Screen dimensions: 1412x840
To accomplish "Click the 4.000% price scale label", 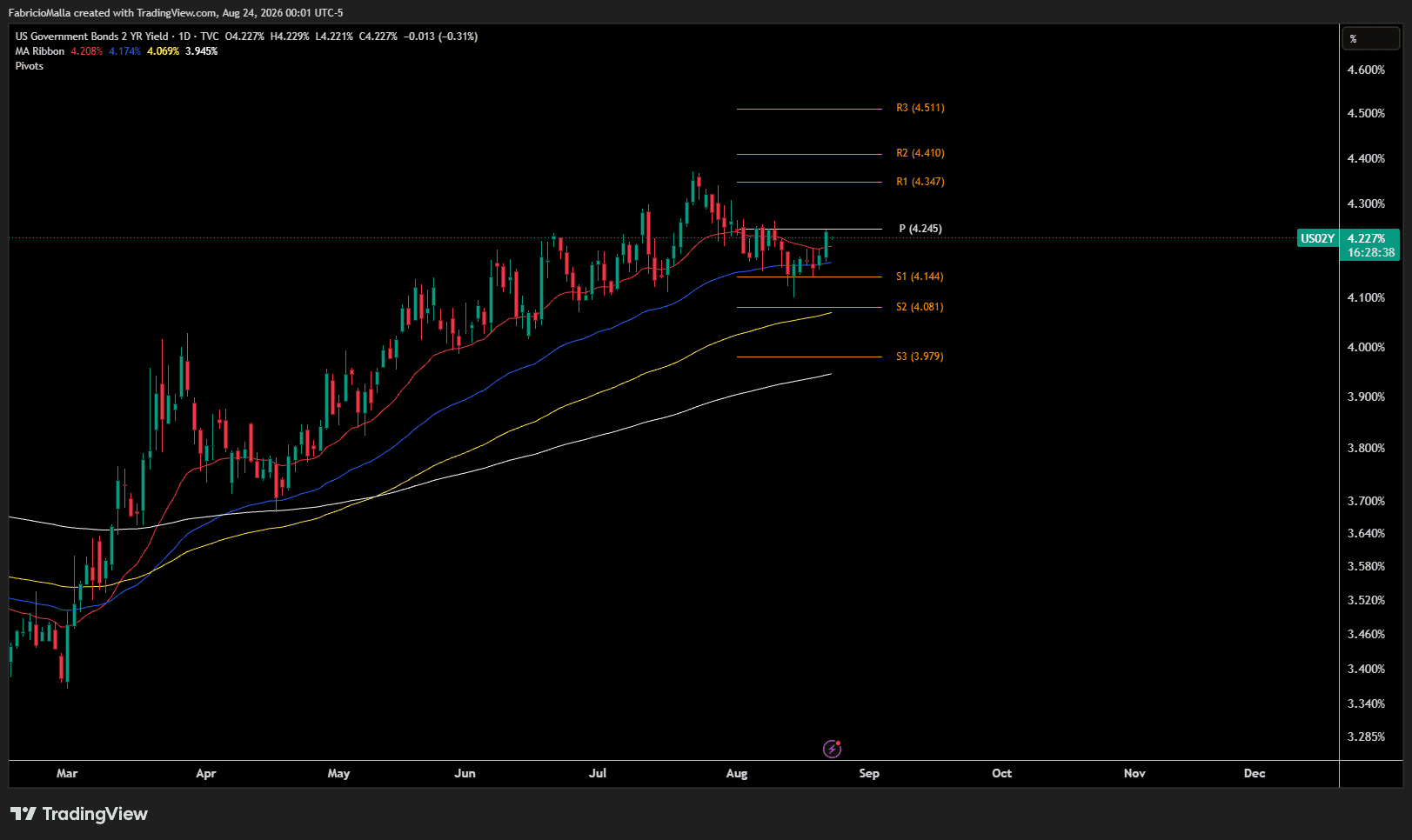I will tap(1366, 347).
